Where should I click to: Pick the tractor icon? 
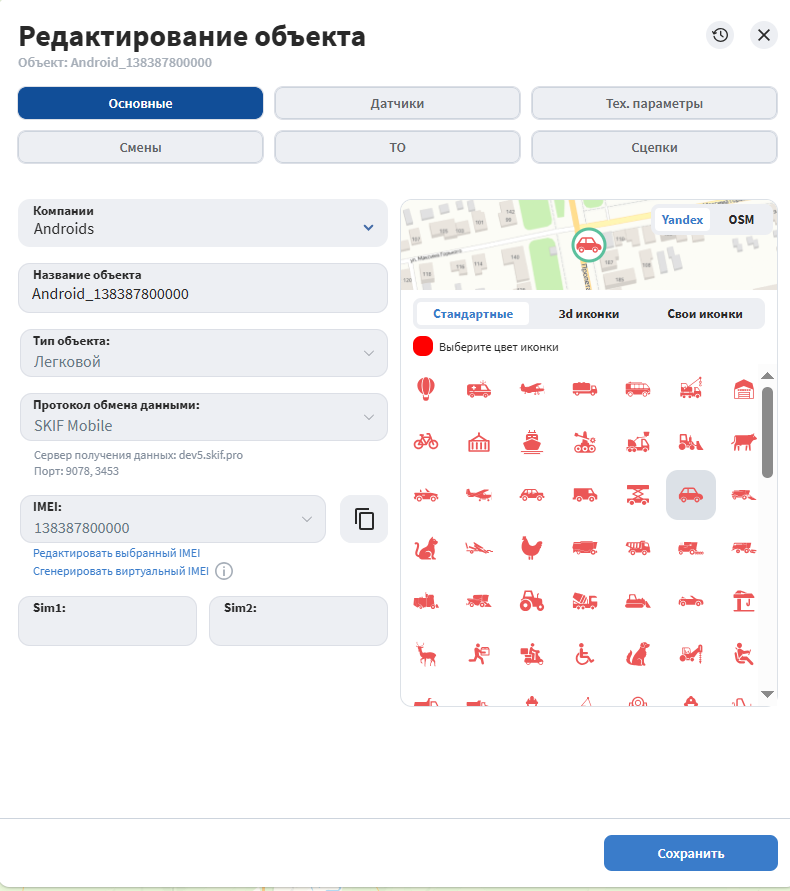tap(531, 601)
